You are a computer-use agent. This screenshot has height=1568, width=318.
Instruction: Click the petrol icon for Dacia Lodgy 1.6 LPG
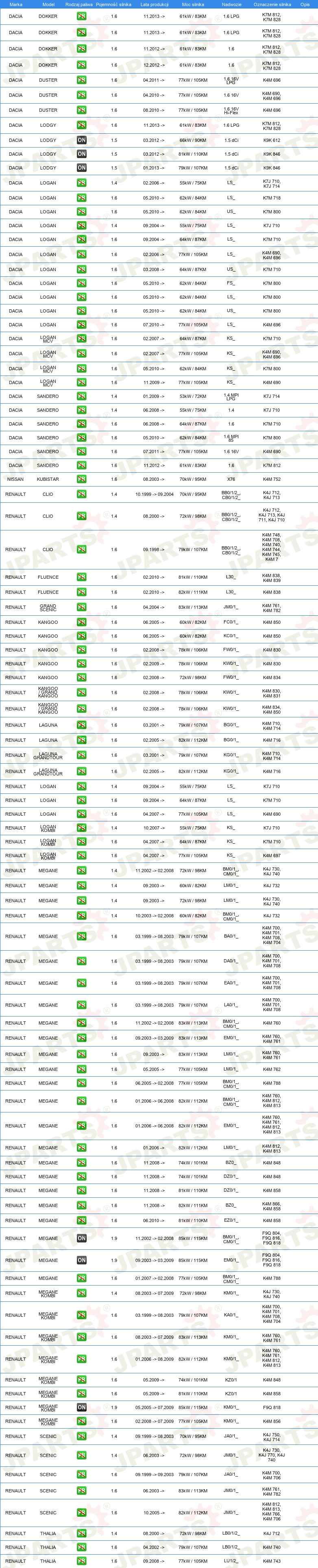point(82,125)
